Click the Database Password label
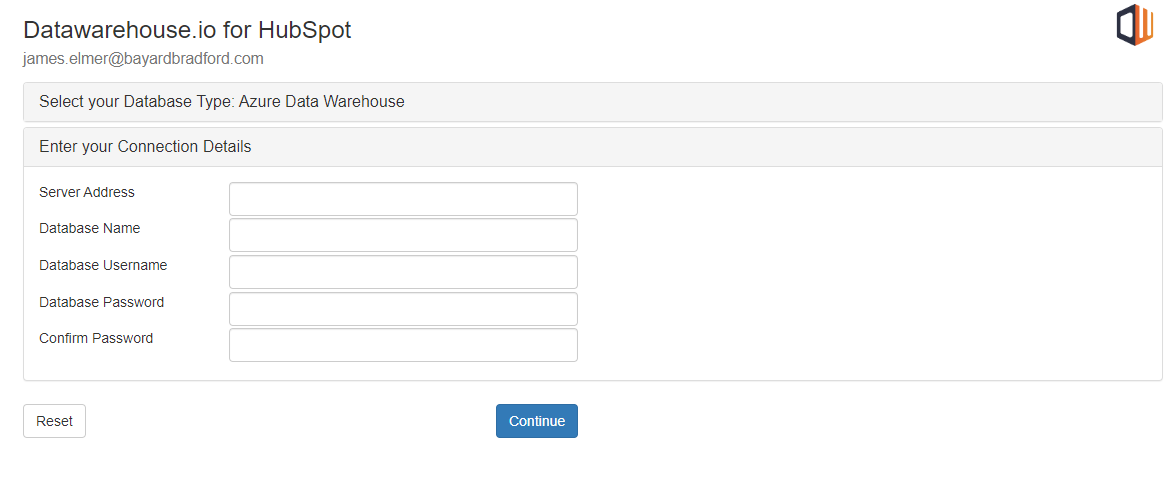The height and width of the screenshot is (496, 1173). coord(102,302)
